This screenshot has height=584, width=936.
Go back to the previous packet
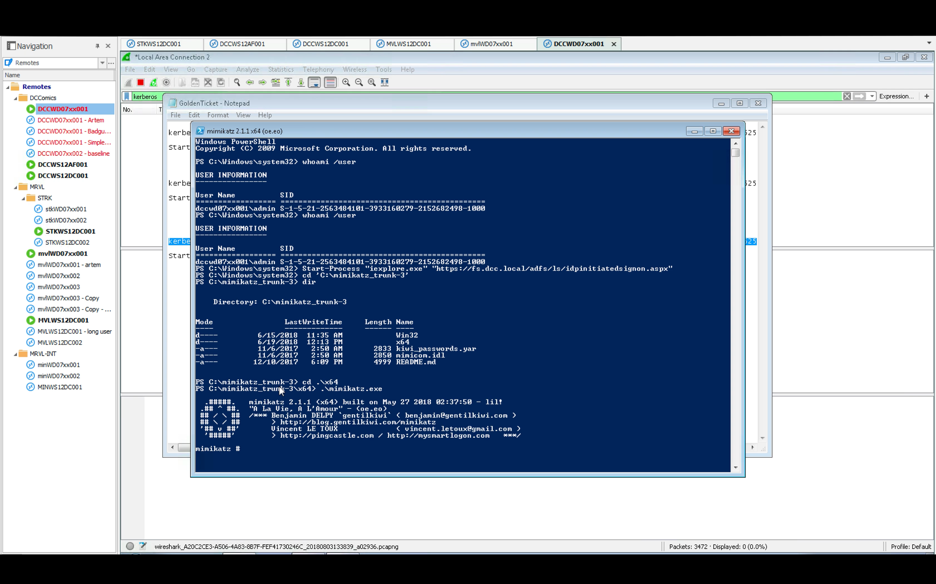250,82
